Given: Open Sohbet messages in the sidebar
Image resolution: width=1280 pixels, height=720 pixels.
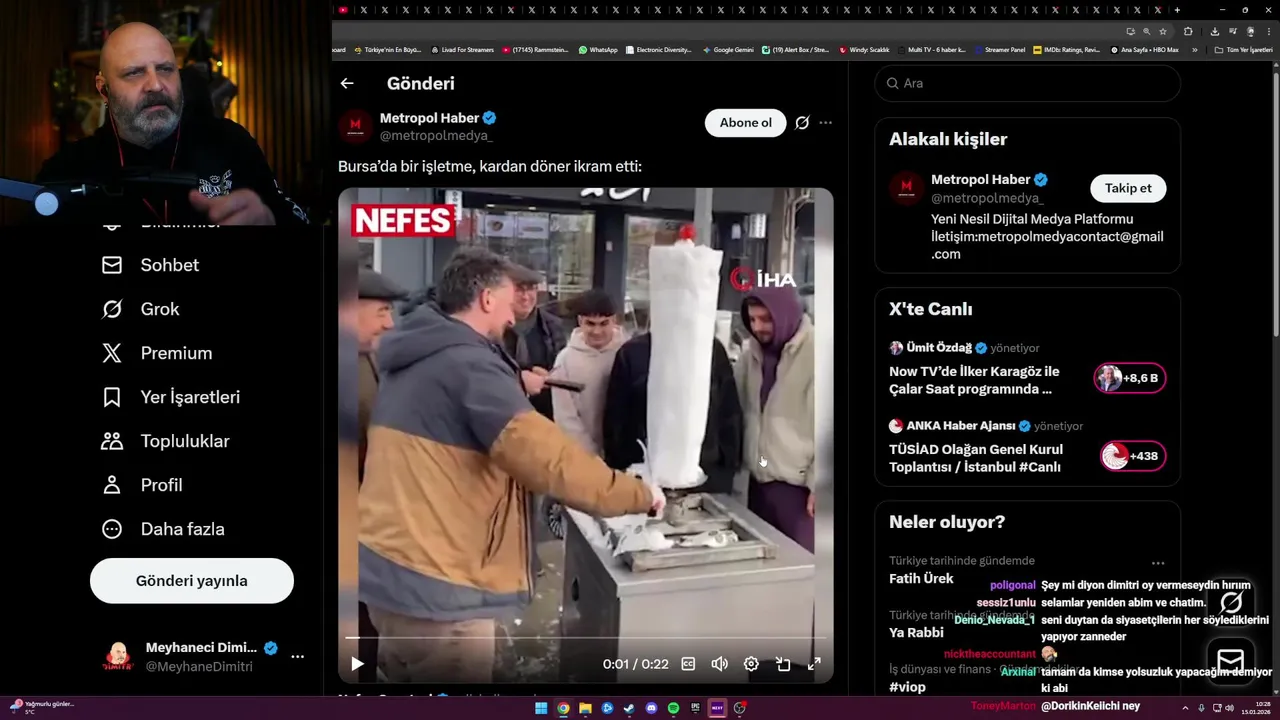Looking at the screenshot, I should (150, 265).
